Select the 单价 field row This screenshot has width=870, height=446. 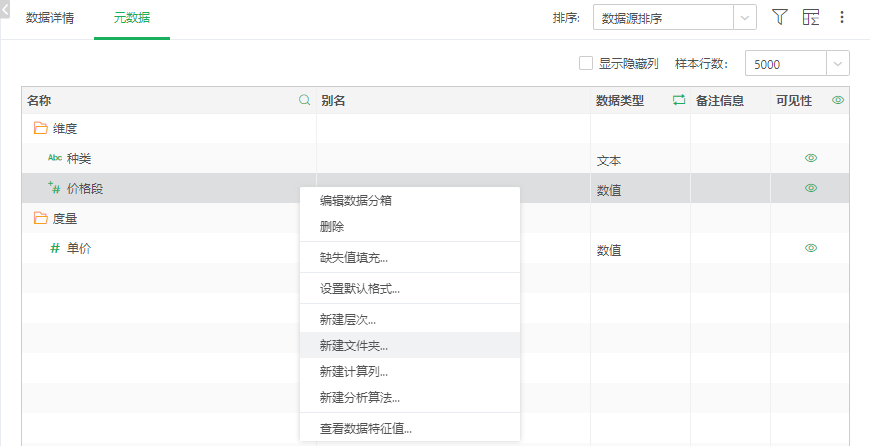pos(435,249)
